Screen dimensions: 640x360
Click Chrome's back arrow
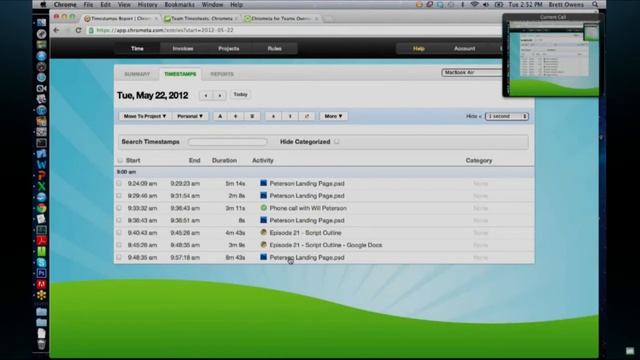click(56, 30)
